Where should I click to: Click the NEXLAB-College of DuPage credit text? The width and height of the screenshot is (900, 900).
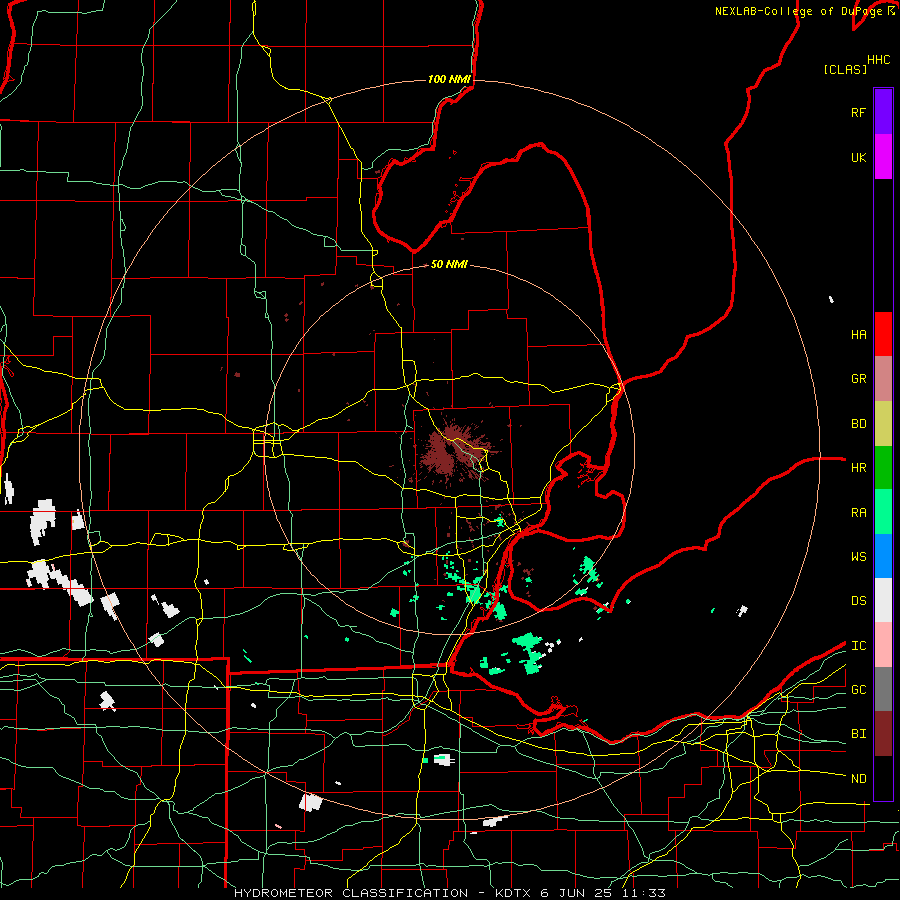pyautogui.click(x=805, y=11)
